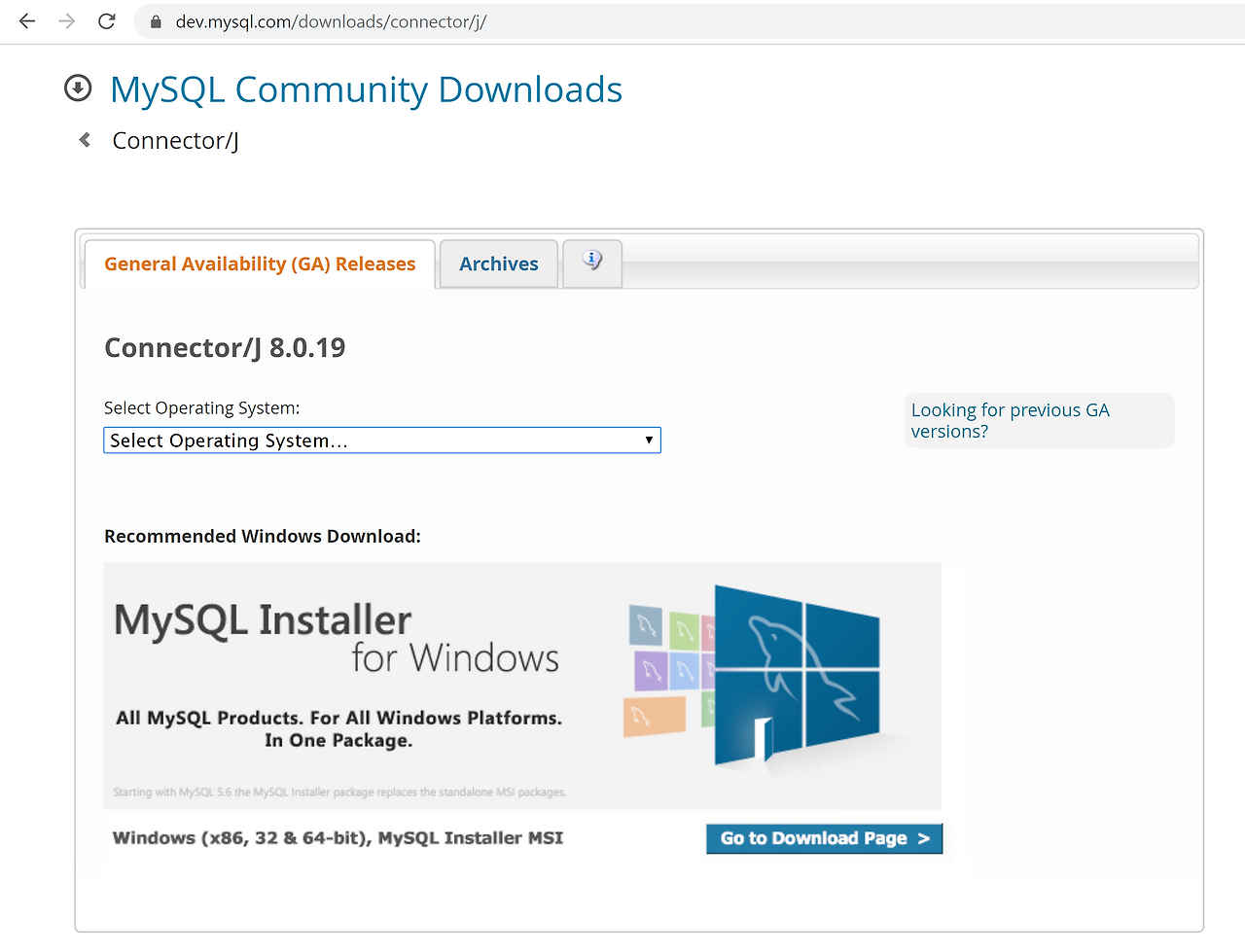Switch to the Archives tab
The image size is (1245, 952).
[x=498, y=263]
